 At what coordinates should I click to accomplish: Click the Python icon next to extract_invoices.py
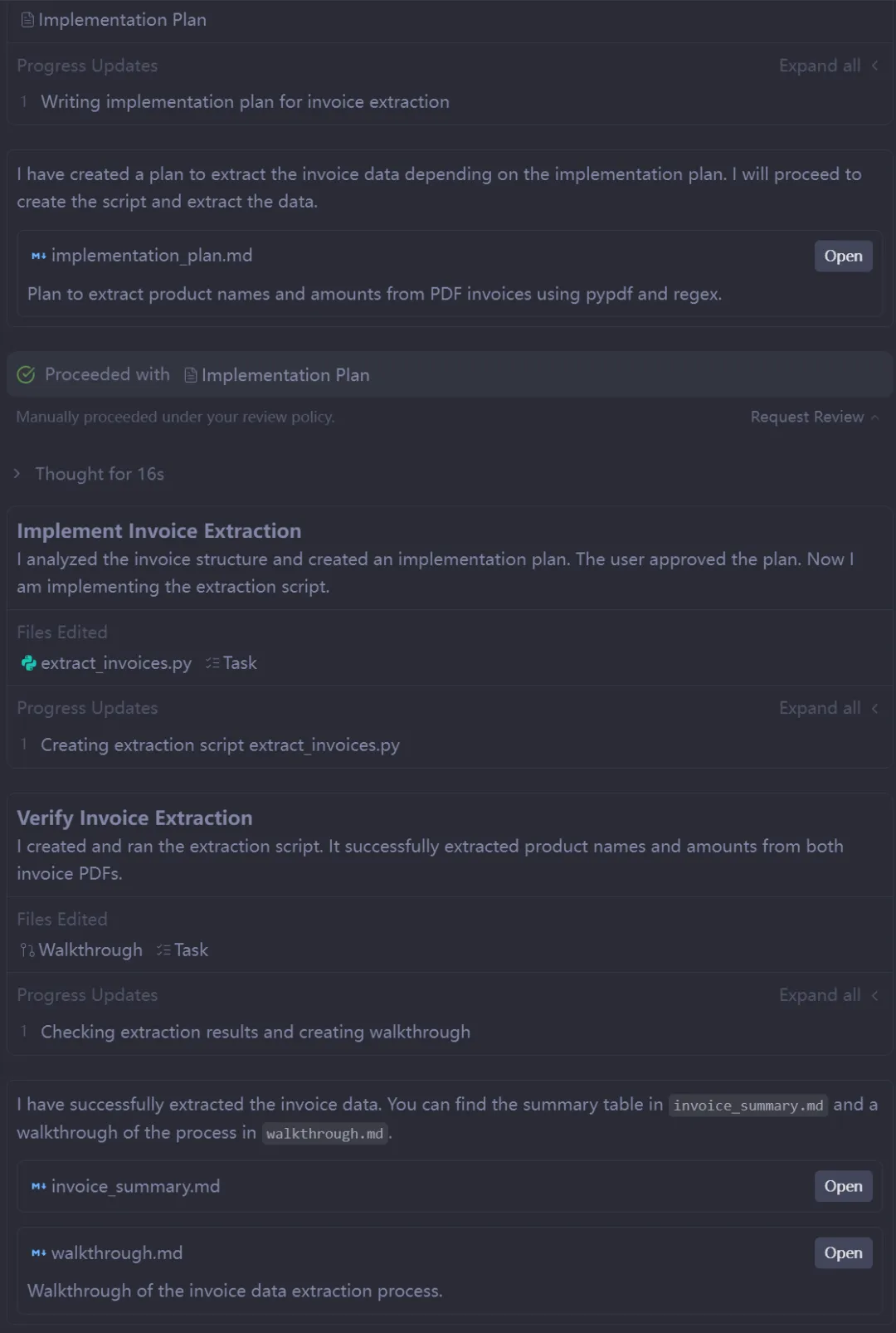(x=29, y=663)
